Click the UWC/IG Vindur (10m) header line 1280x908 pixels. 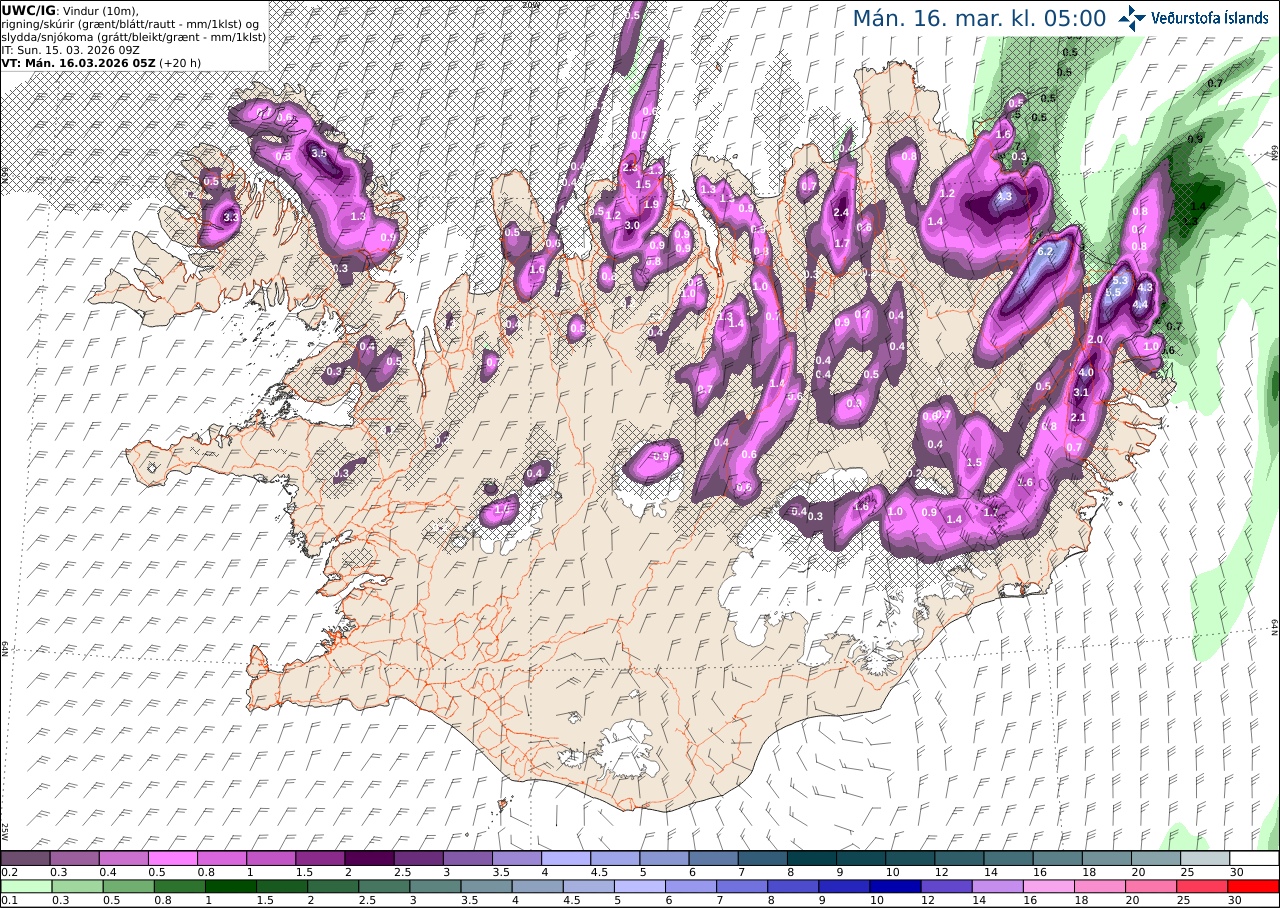point(71,10)
